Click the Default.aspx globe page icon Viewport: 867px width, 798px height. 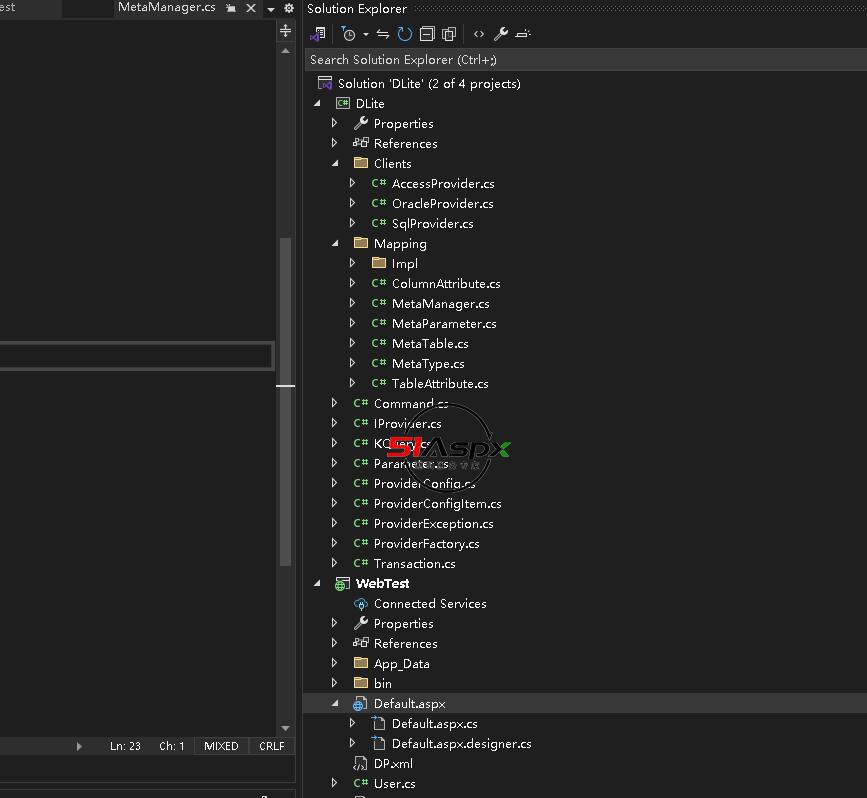point(360,703)
